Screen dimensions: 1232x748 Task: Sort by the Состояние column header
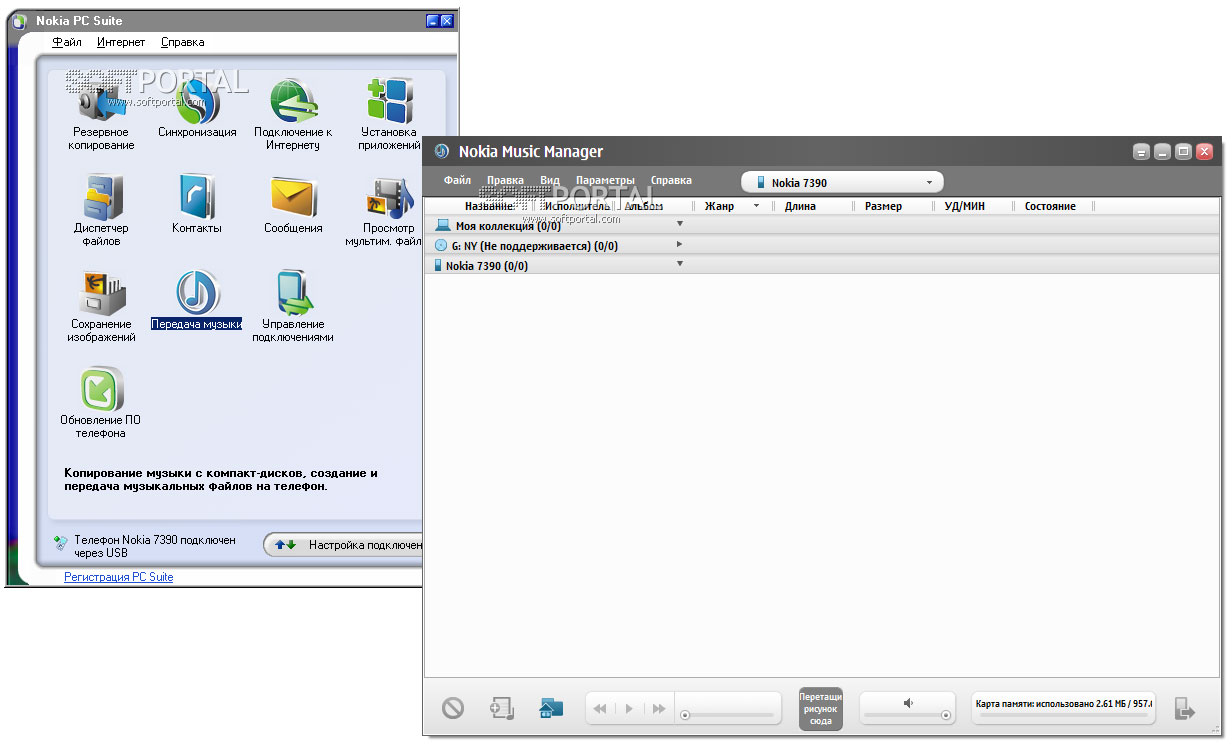pyautogui.click(x=1050, y=206)
